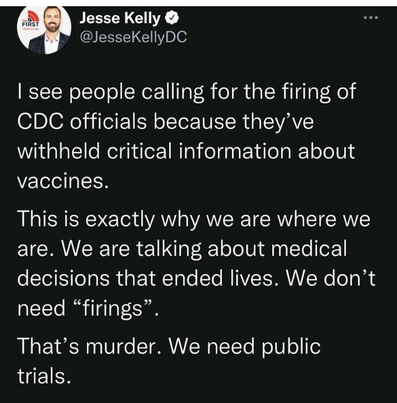Click the verified checkmark badge
Screen dimensions: 397x403
172,18
